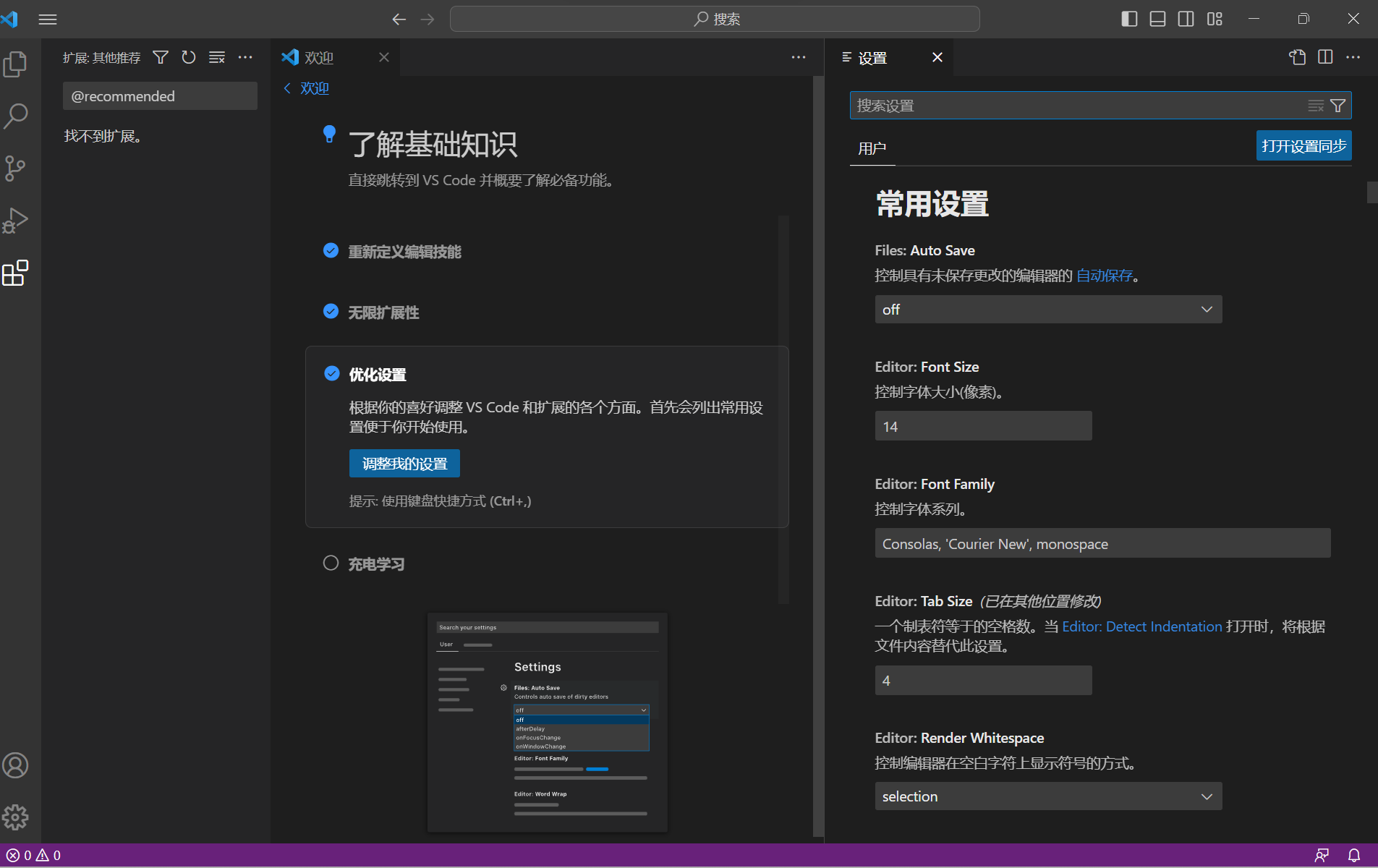Edit the Editor: Tab Size value 4

(x=983, y=681)
